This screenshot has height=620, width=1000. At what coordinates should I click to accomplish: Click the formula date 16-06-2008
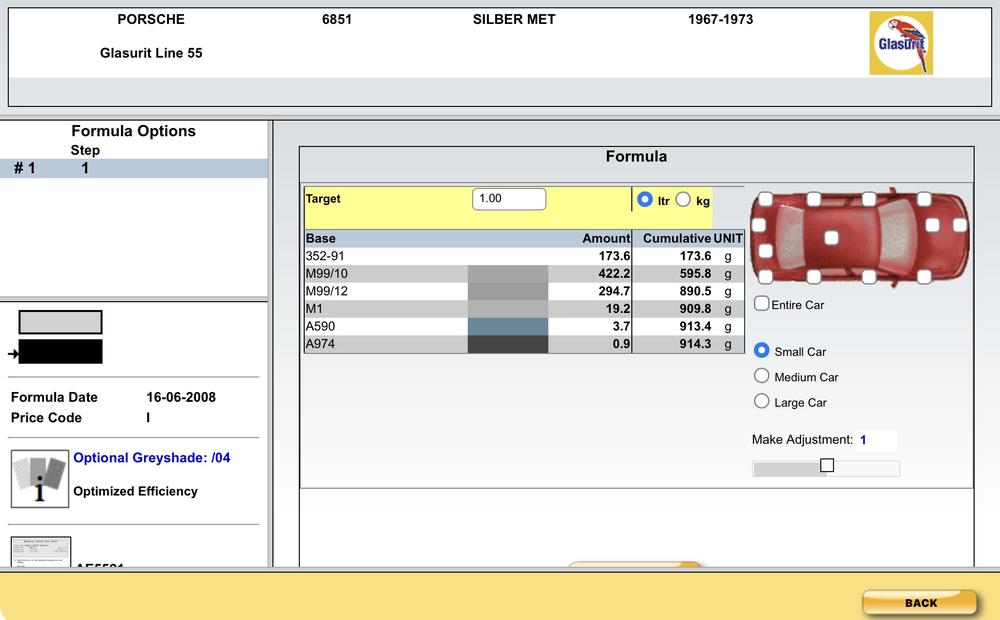(x=181, y=397)
